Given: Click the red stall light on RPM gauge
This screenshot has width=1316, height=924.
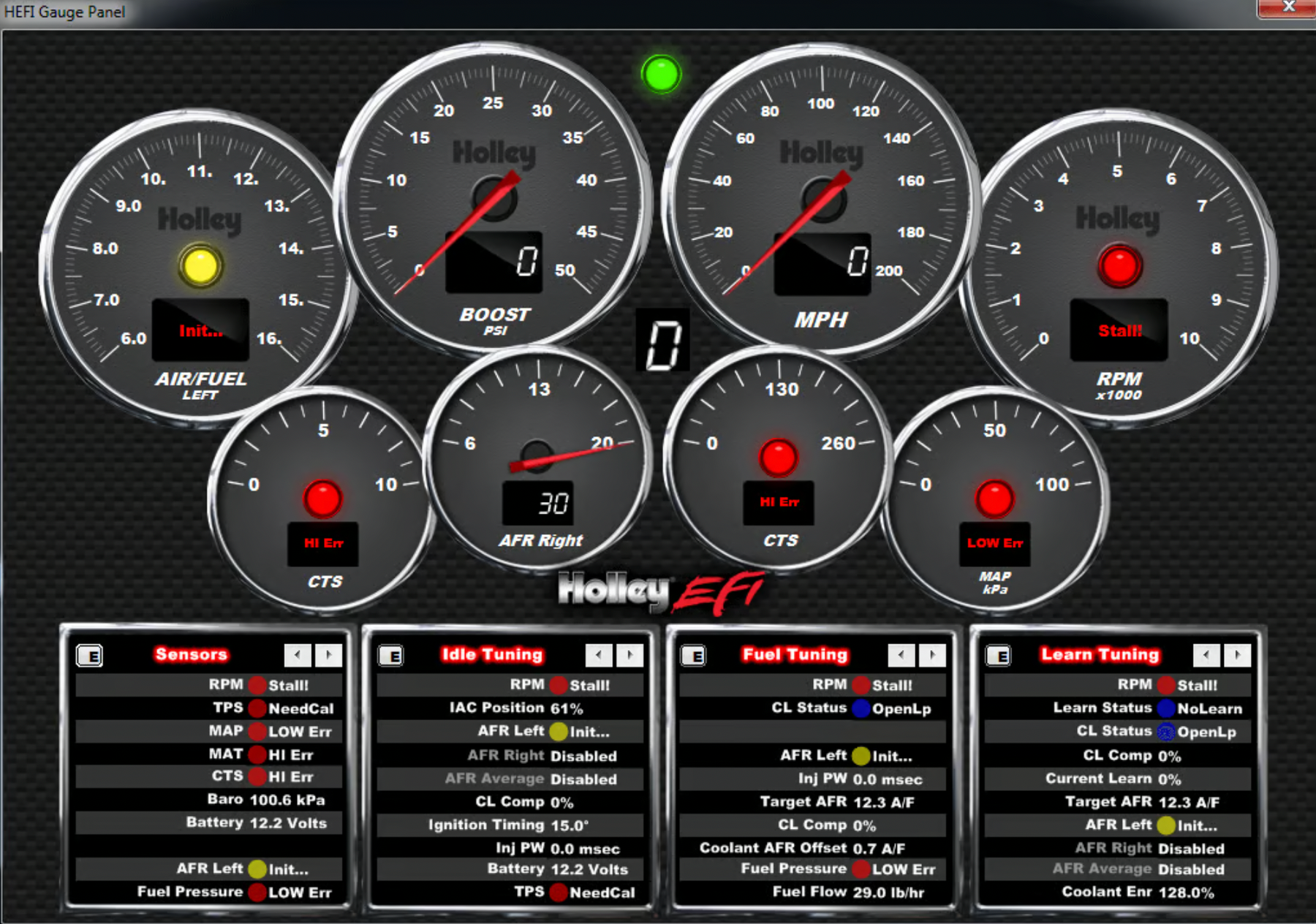Looking at the screenshot, I should (1119, 266).
